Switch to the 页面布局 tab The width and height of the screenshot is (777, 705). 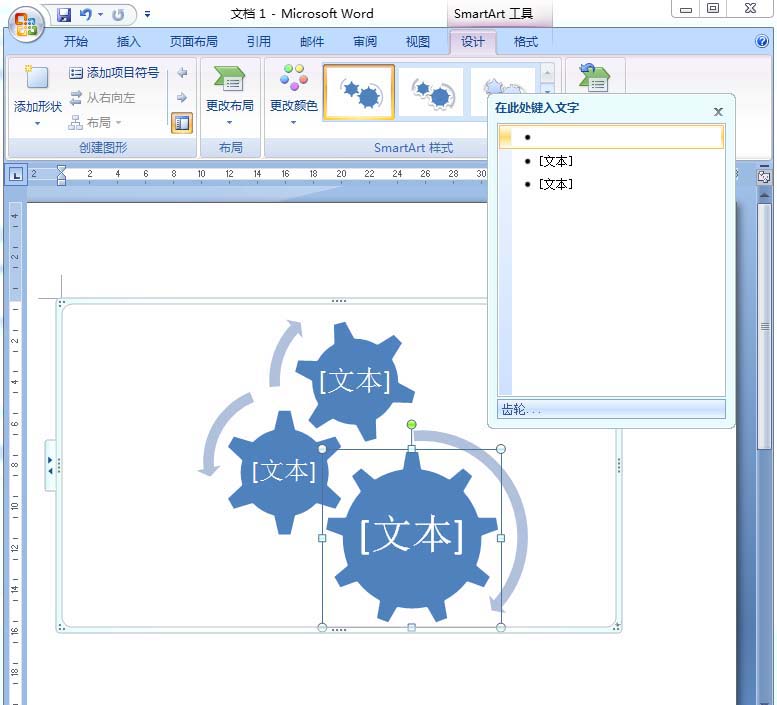click(194, 42)
